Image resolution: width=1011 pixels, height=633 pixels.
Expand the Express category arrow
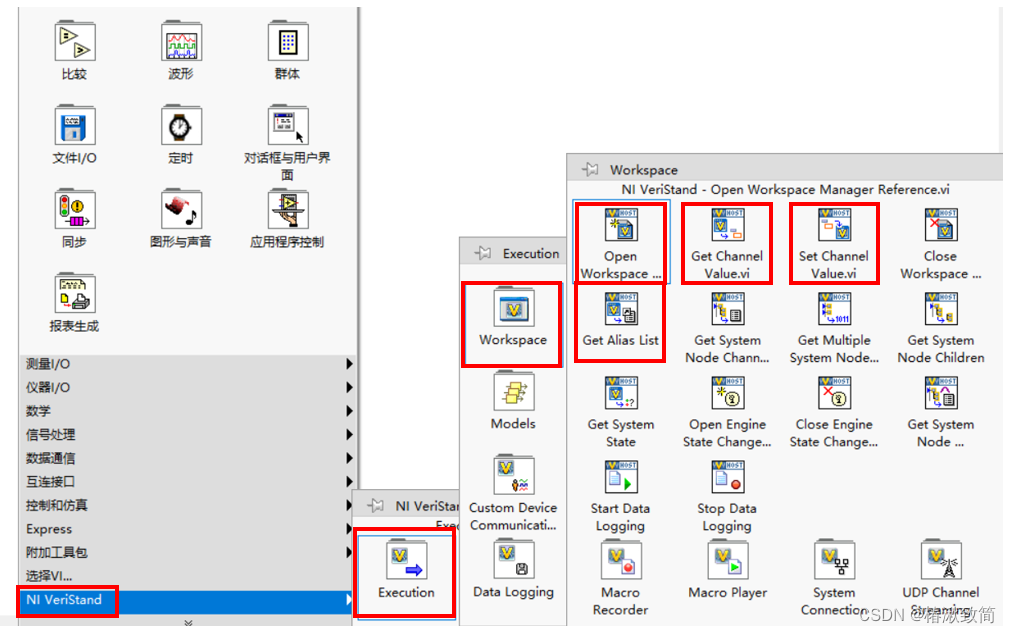click(x=348, y=529)
